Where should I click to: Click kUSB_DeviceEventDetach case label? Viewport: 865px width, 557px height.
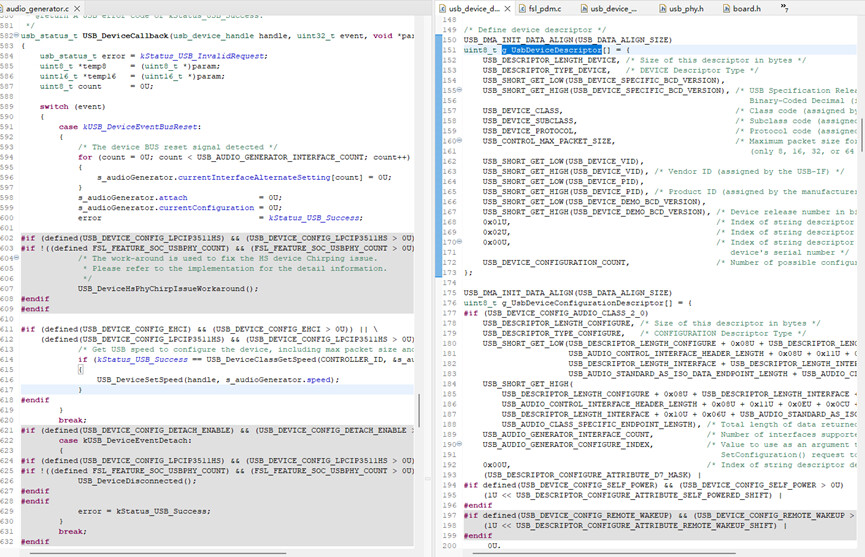[x=135, y=440]
